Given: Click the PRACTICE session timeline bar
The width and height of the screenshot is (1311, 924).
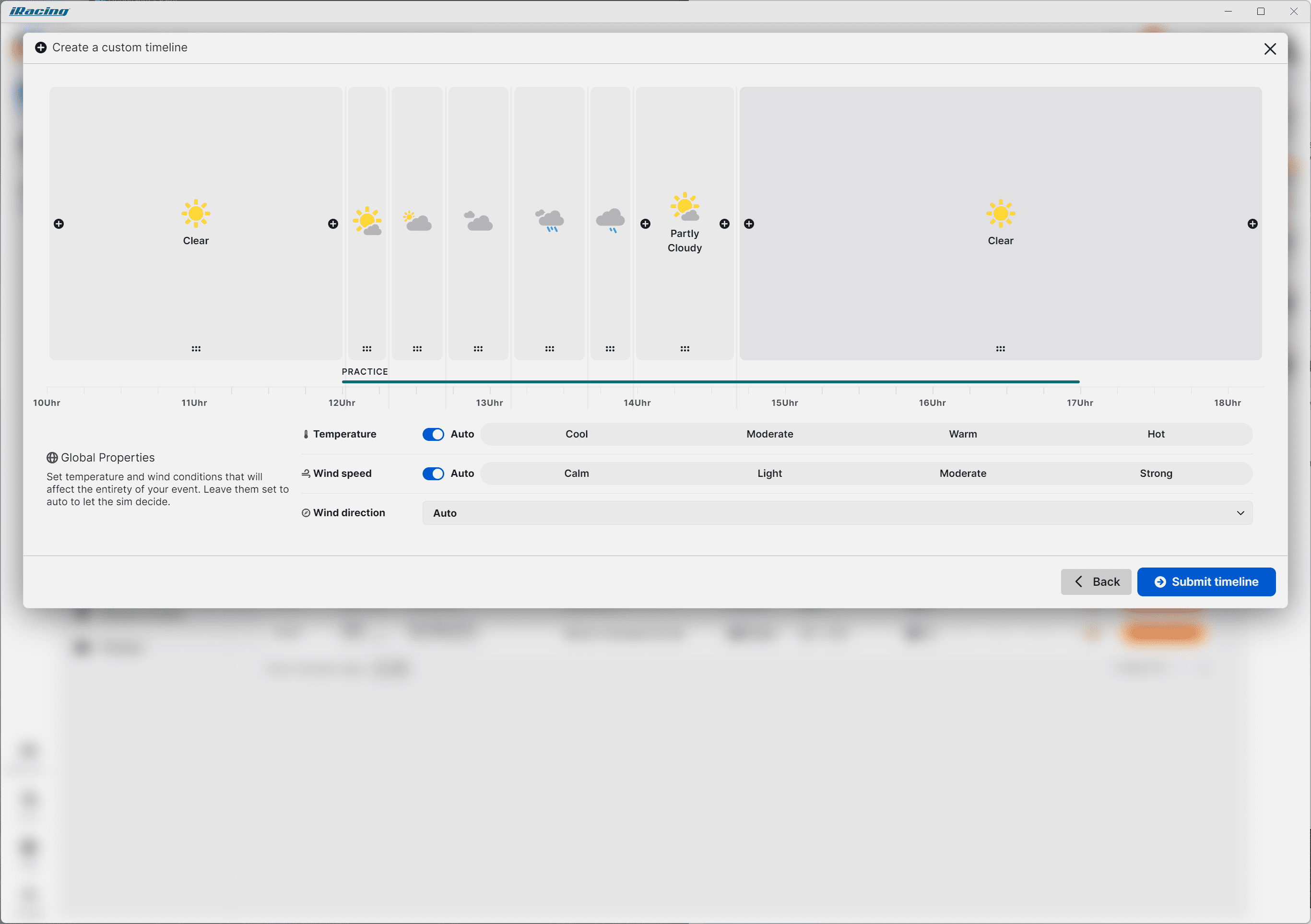Looking at the screenshot, I should point(710,381).
